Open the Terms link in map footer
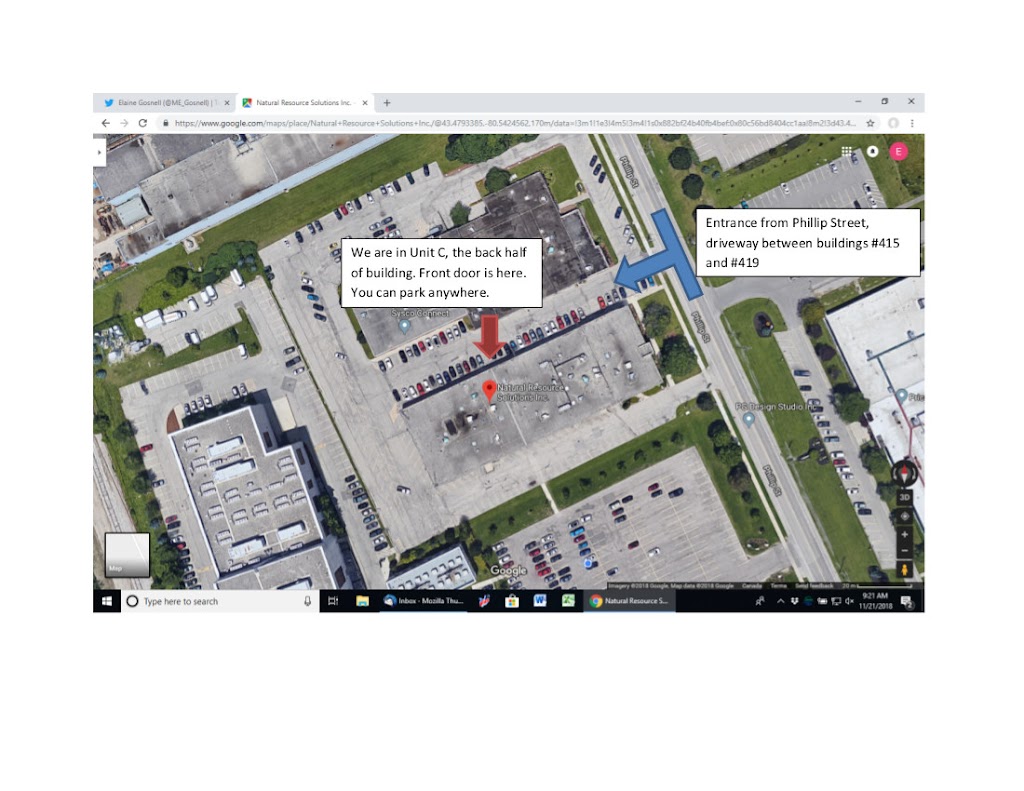The image size is (1024, 791). coord(778,586)
